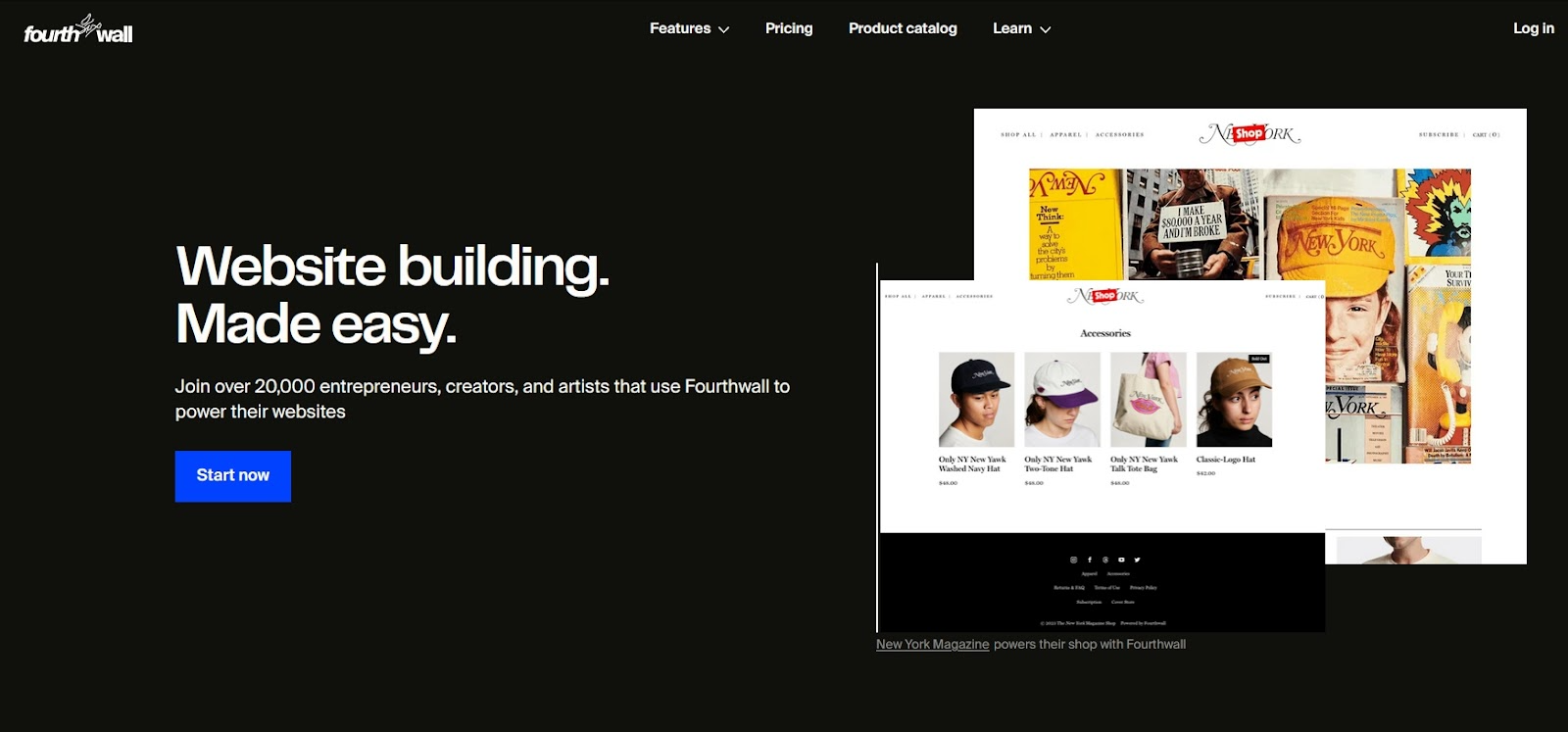The width and height of the screenshot is (1568, 732).
Task: Open the New York Magazine link
Action: pyautogui.click(x=933, y=644)
